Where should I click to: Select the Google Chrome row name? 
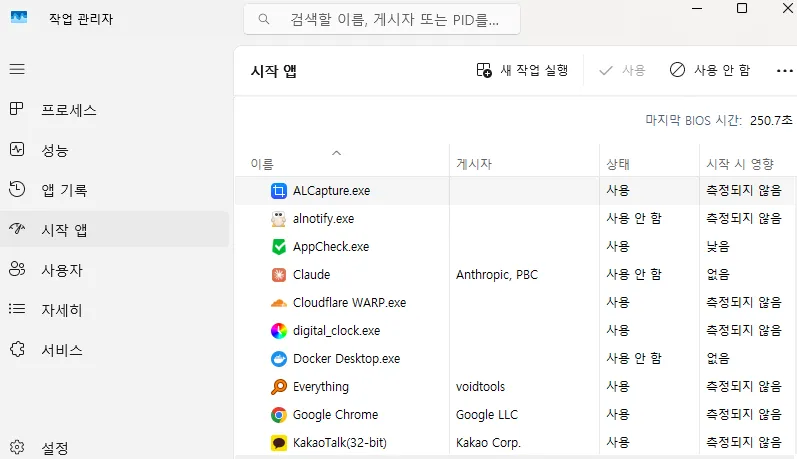[x=335, y=415]
